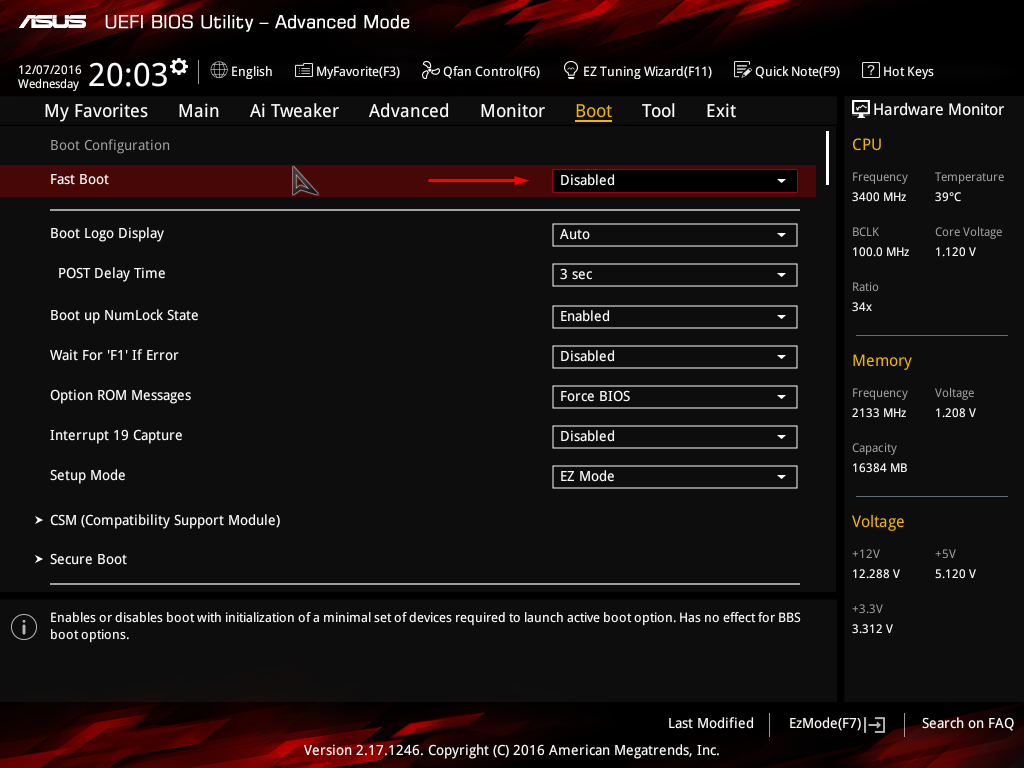Expand the CSM (Compatibility Support Module) submenu
Image resolution: width=1024 pixels, height=768 pixels.
165,520
